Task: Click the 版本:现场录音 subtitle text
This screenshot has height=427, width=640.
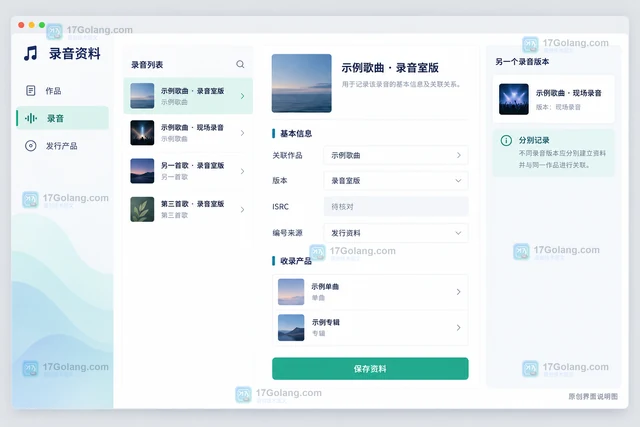Action: (558, 107)
